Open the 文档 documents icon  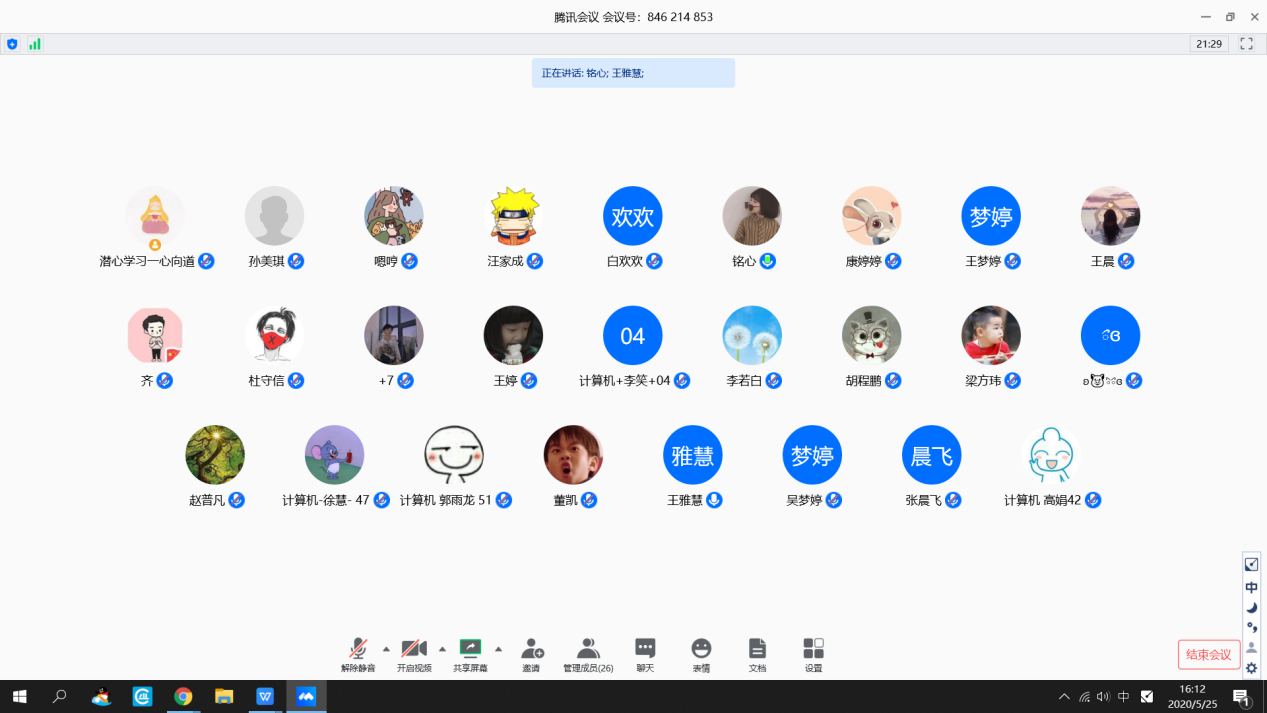[757, 650]
